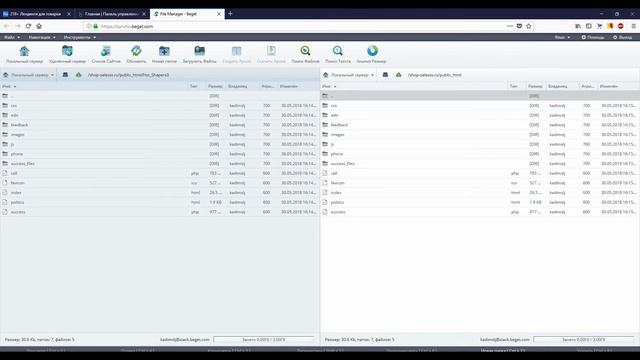640x360 pixels.
Task: Select the css folder in left panel
Action: (x=160, y=105)
